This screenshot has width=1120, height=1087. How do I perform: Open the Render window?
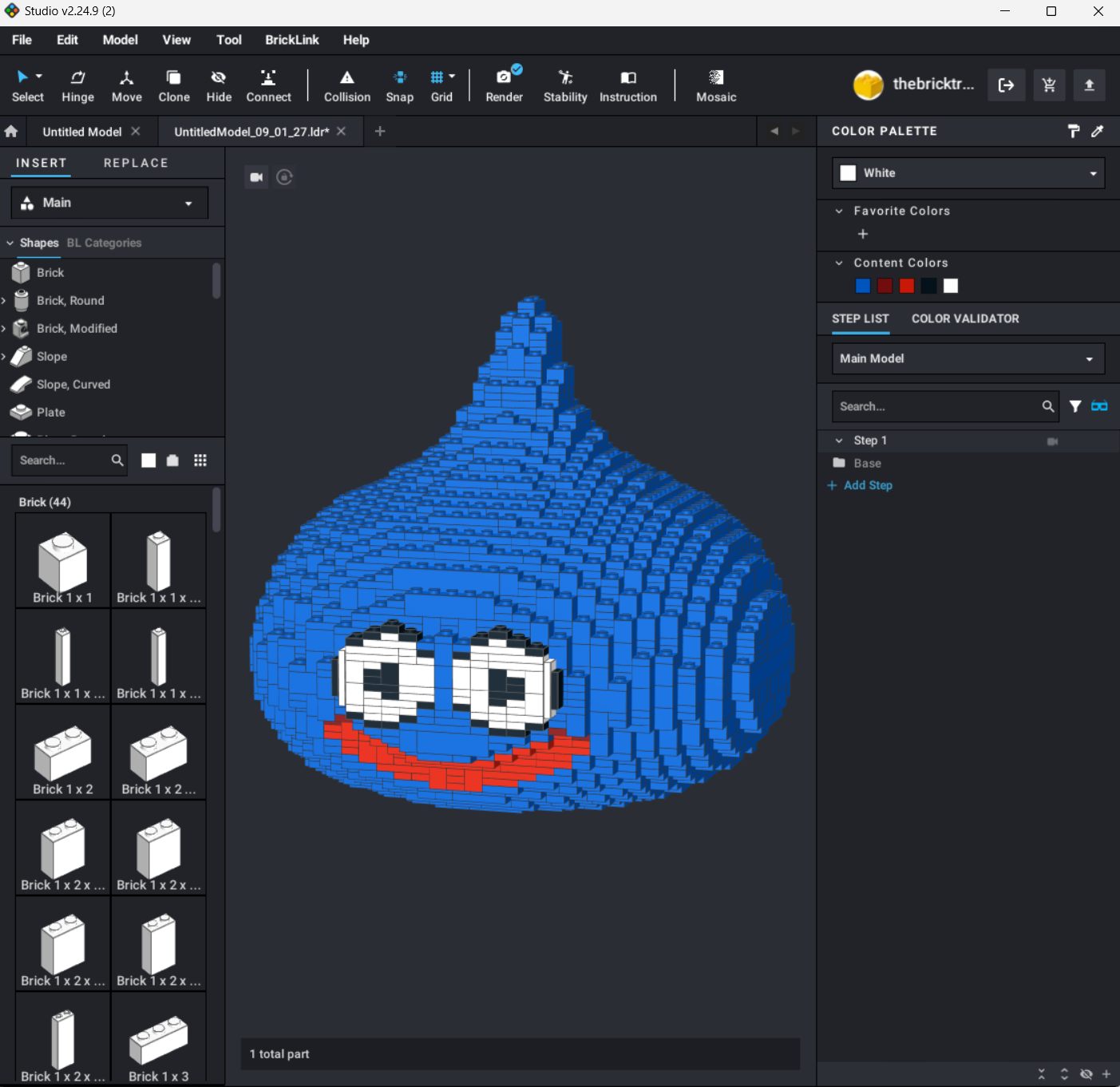[x=505, y=85]
